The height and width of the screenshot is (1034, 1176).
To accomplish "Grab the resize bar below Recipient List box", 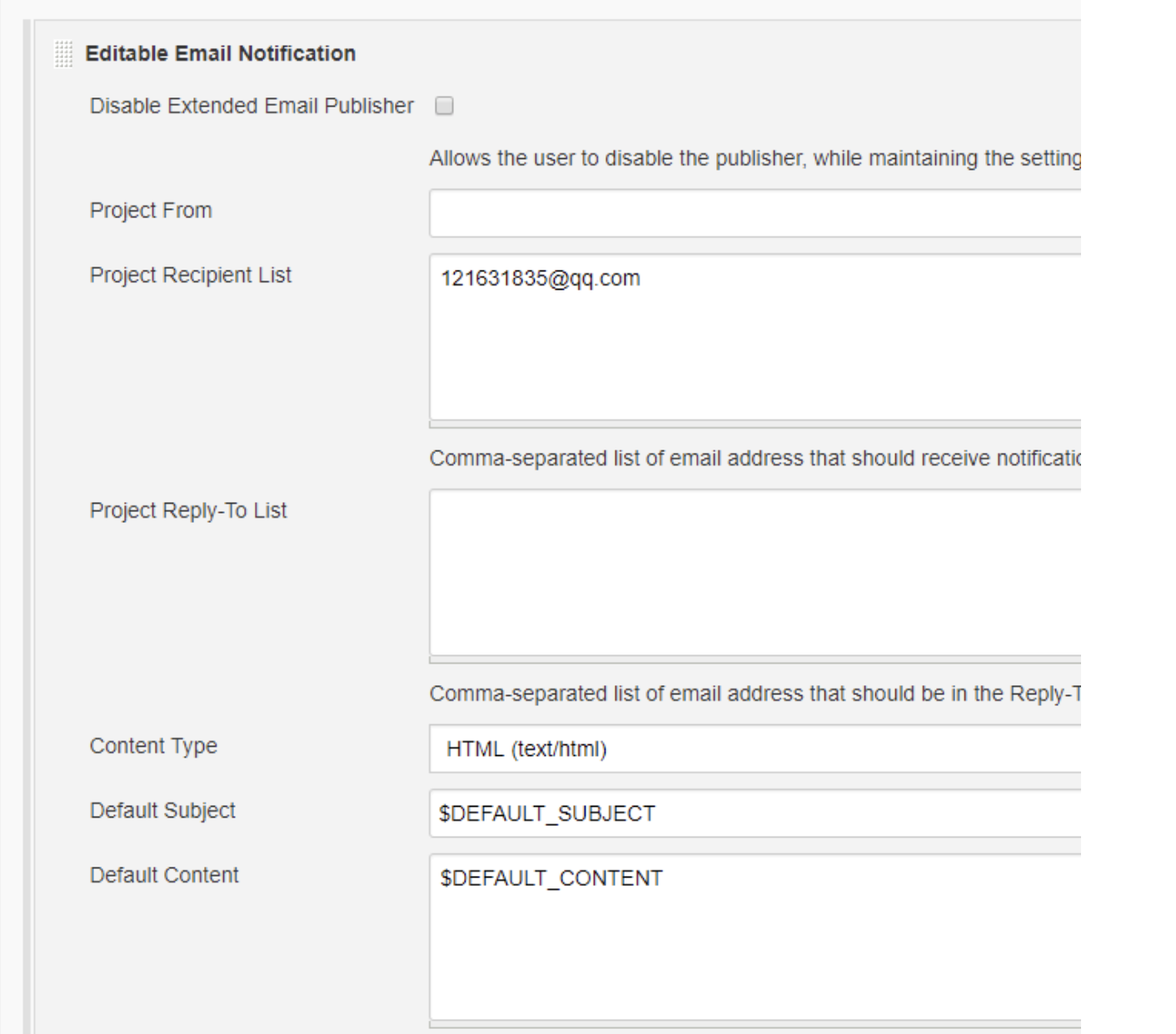I will tap(755, 425).
